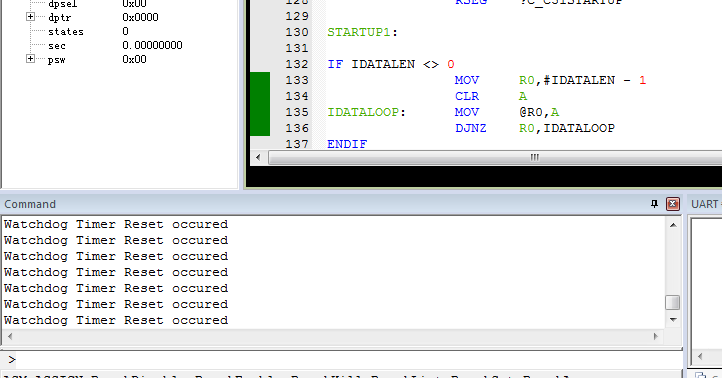Select the psw register name
The image size is (722, 378).
[x=57, y=60]
